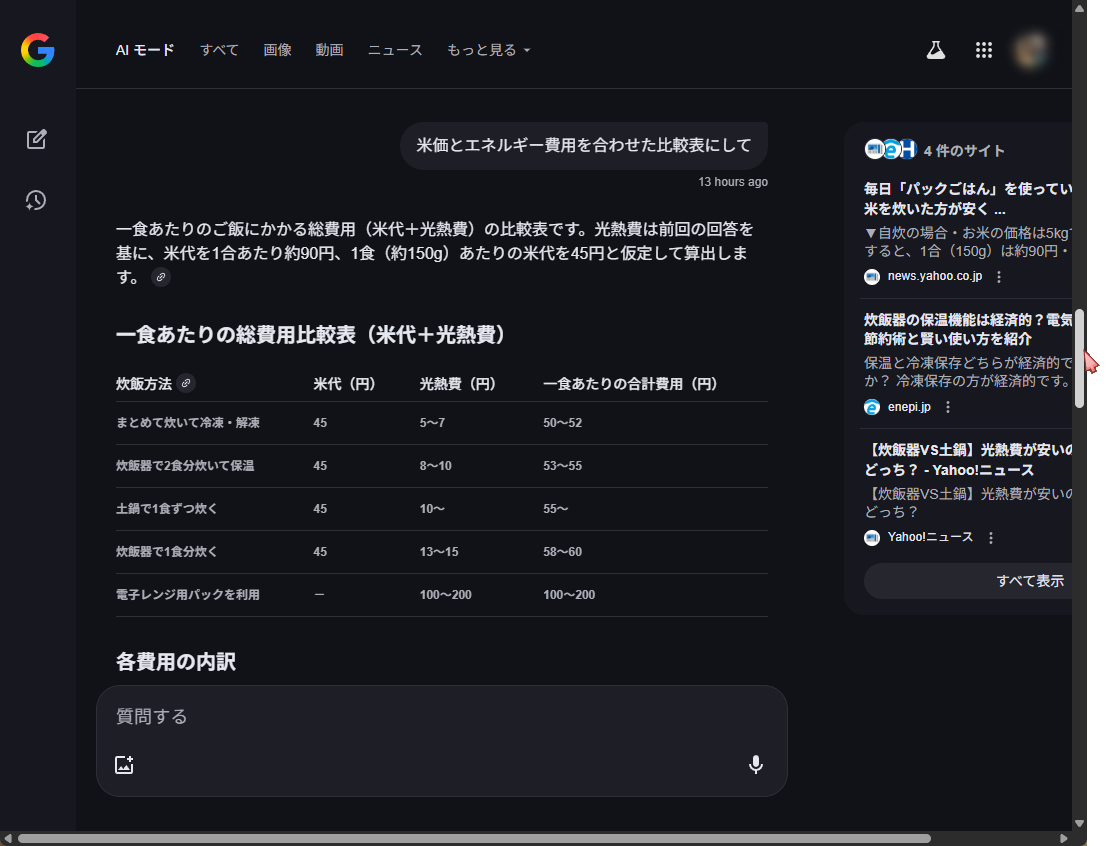Open options menu for news.yahoo.co.jp source

point(998,277)
